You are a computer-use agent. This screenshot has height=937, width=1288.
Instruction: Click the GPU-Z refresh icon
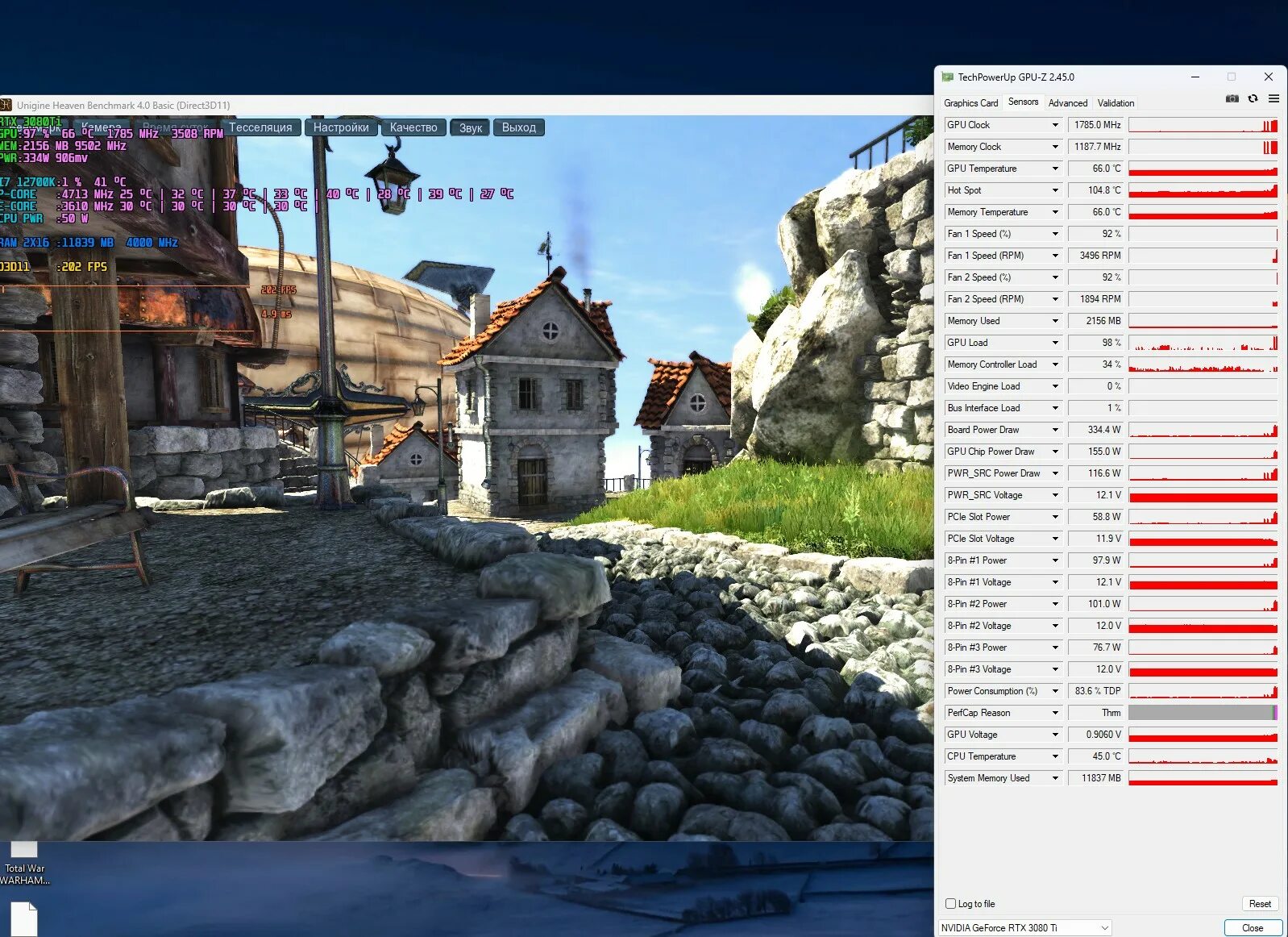point(1253,98)
